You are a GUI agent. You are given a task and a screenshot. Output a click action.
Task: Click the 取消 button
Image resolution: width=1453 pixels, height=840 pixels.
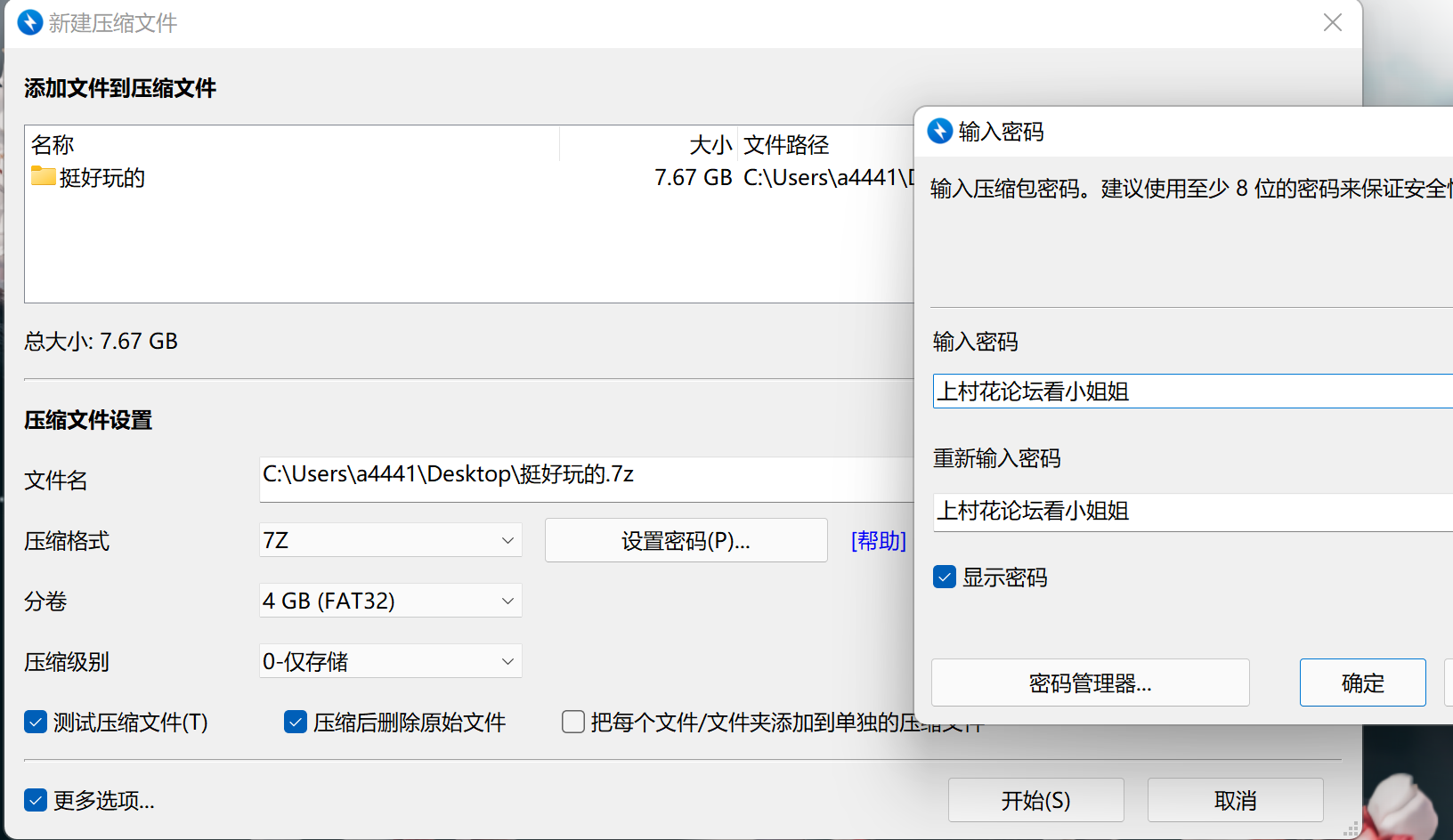point(1236,800)
